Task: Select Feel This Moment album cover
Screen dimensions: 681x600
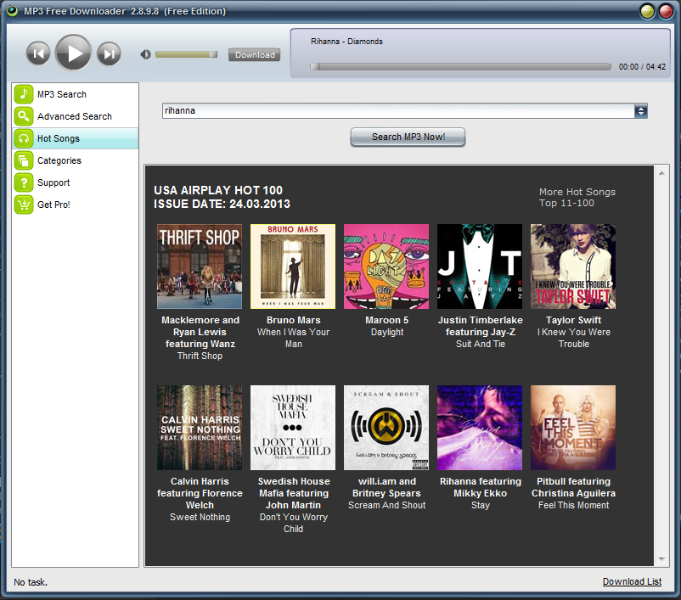Action: click(573, 428)
